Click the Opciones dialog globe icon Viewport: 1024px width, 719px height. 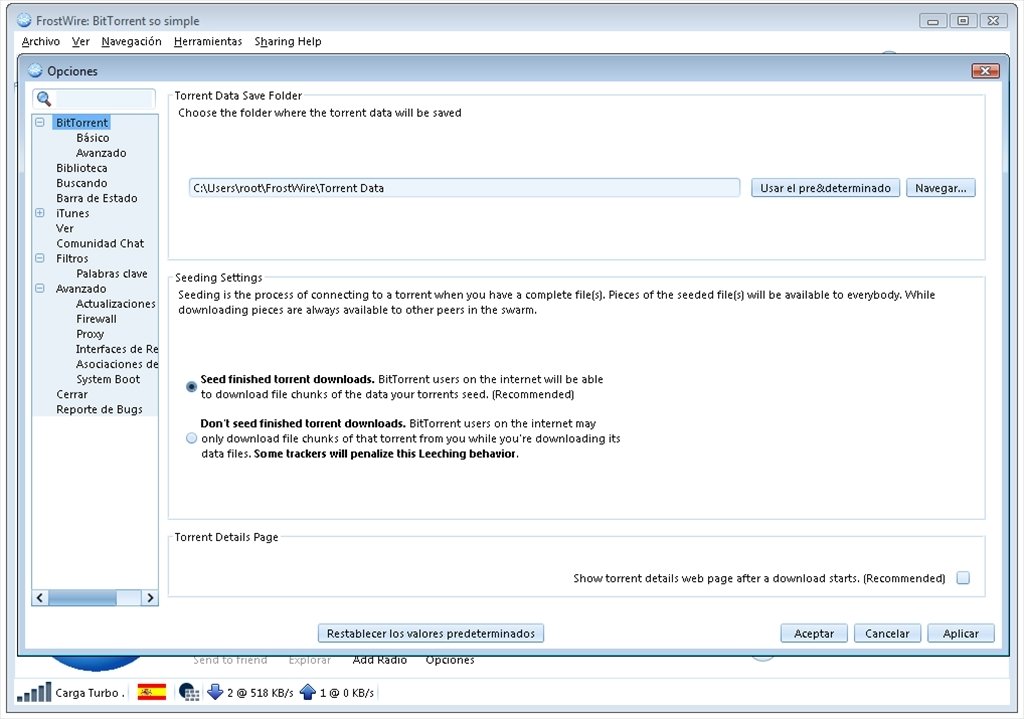point(35,71)
